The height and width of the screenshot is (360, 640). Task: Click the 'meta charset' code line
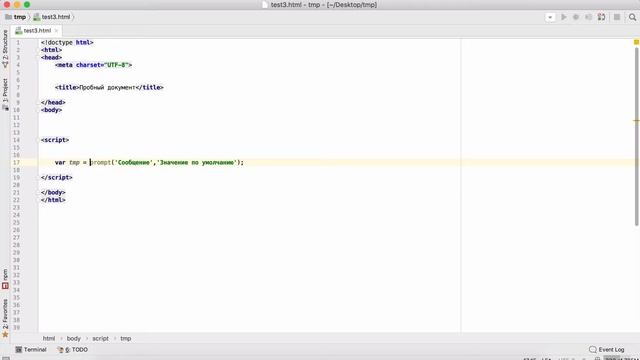pyautogui.click(x=93, y=65)
